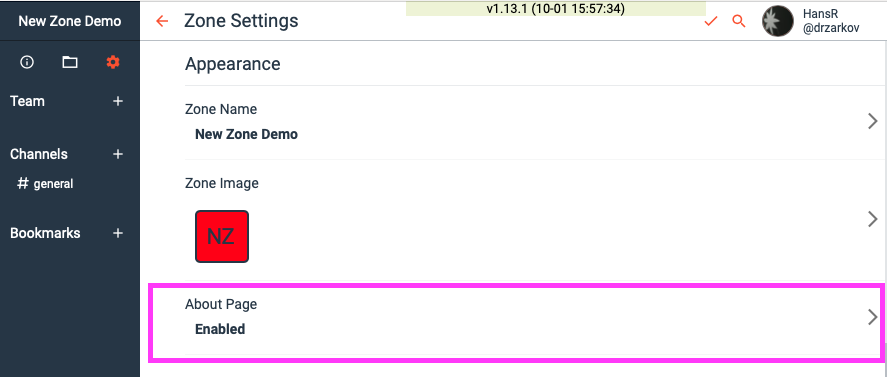This screenshot has width=887, height=377.
Task: Click the back arrow beside Zone Settings
Action: [x=162, y=22]
